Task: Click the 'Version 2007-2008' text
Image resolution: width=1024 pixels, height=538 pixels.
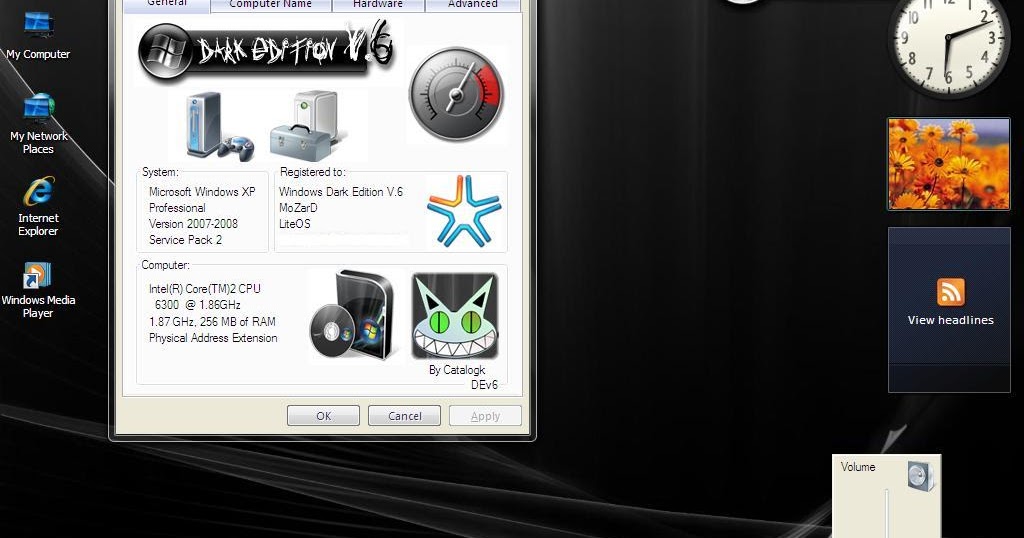Action: click(x=193, y=224)
